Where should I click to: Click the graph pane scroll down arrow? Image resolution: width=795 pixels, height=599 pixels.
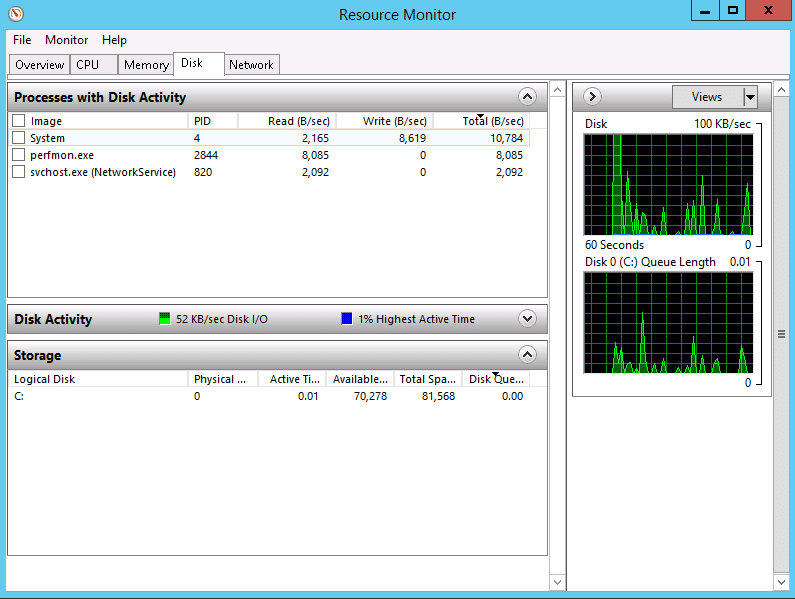click(x=781, y=582)
